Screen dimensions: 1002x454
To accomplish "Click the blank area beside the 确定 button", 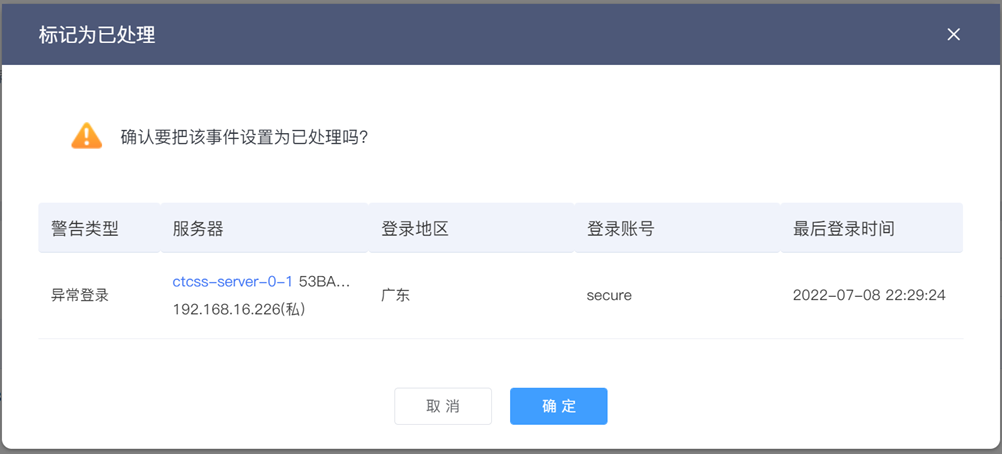I will pos(767,406).
